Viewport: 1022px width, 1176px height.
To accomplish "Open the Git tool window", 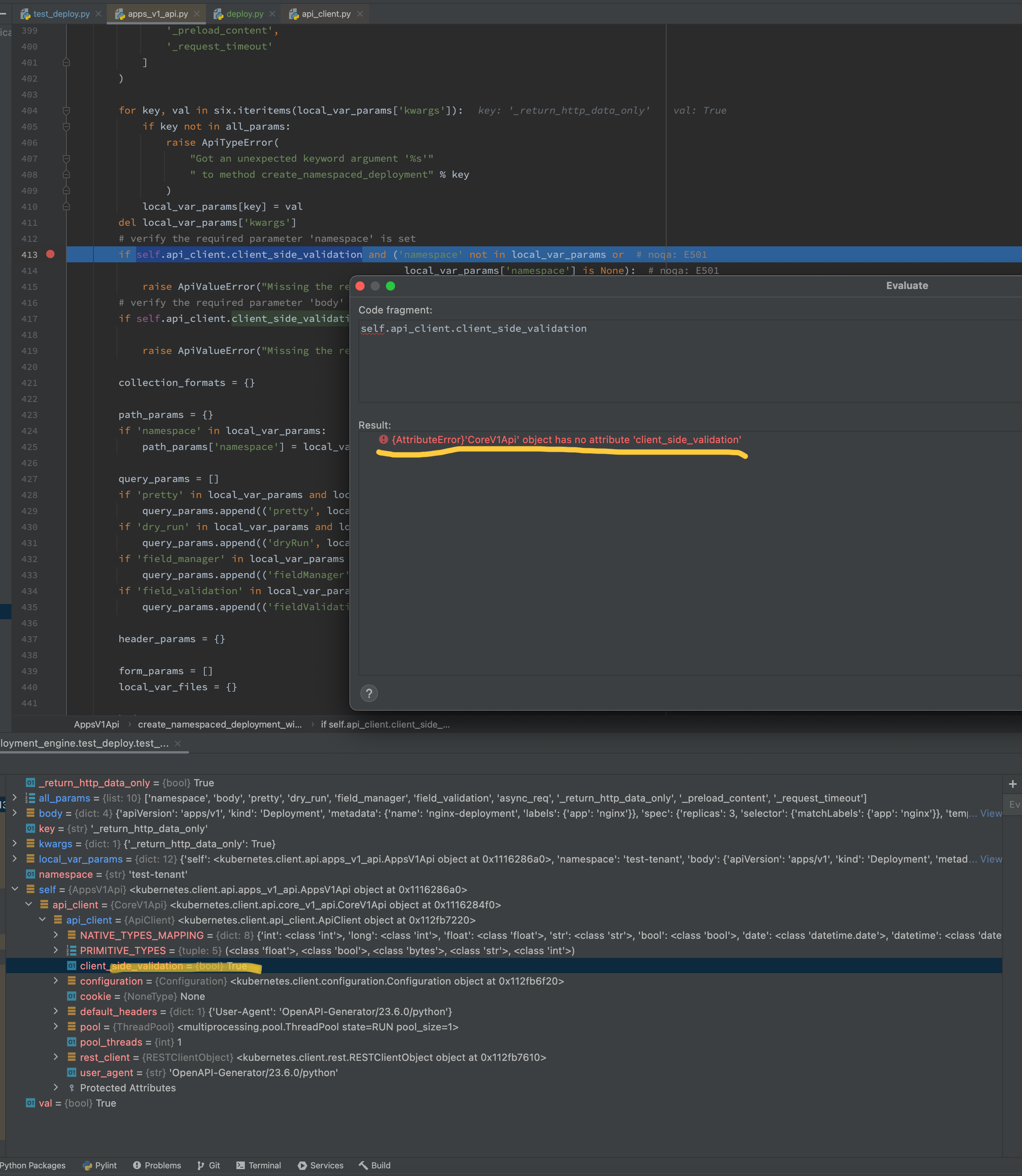I will (x=208, y=1165).
